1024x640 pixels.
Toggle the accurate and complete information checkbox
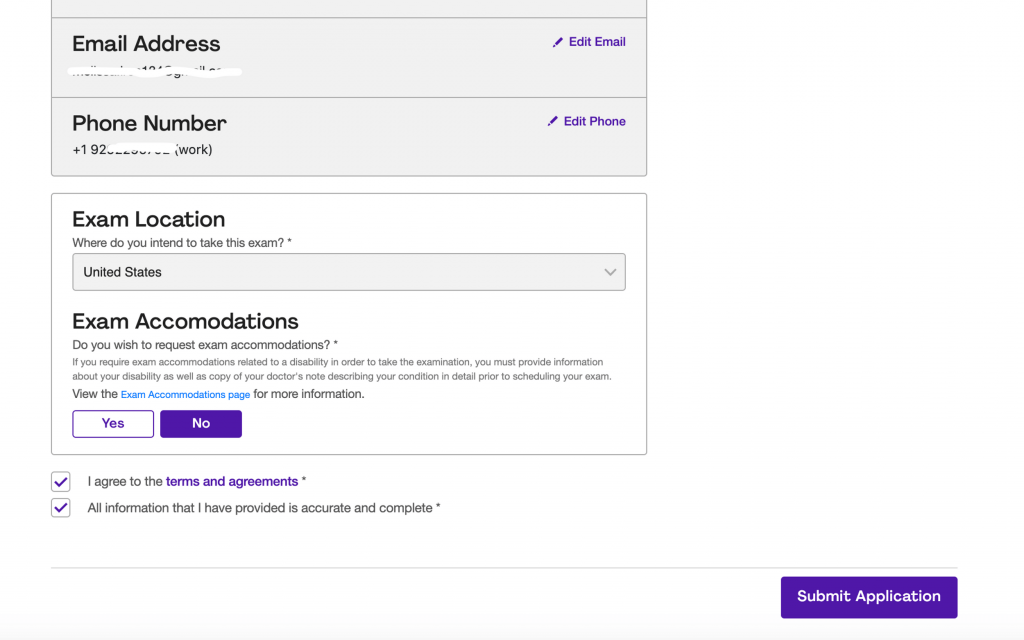click(x=61, y=508)
